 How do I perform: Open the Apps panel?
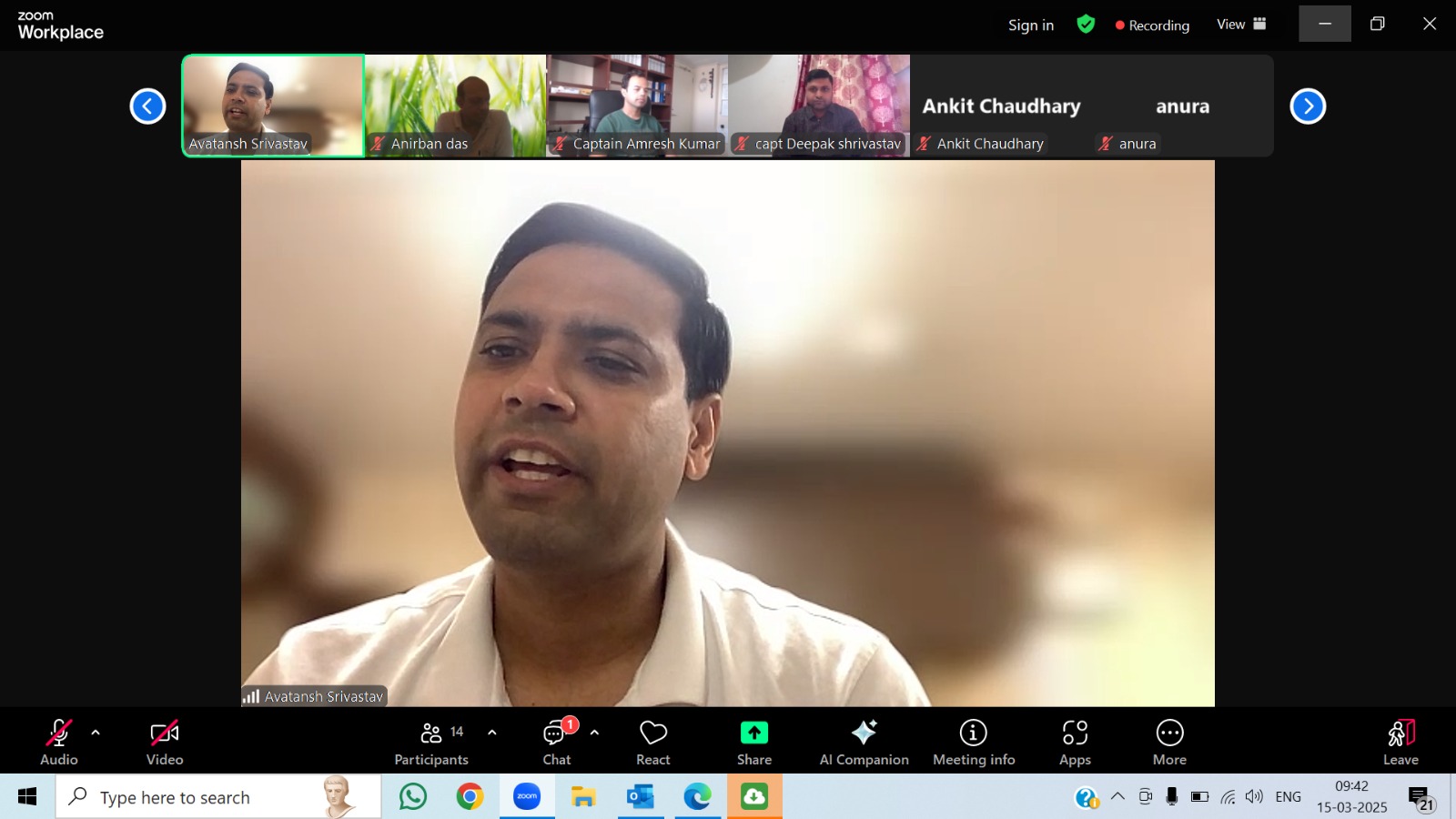(1075, 742)
